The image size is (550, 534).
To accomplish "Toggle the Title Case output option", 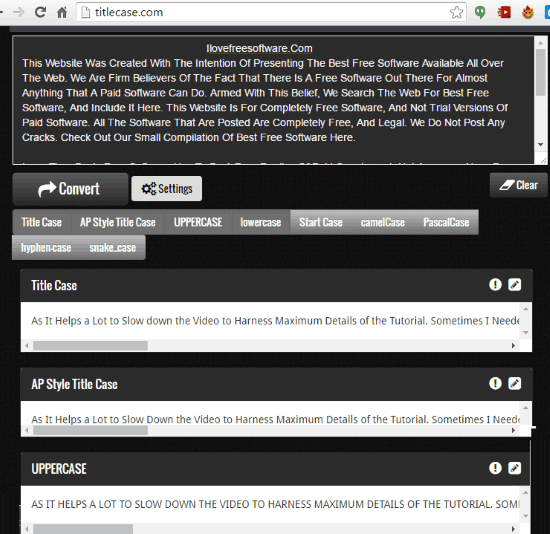I will point(42,222).
